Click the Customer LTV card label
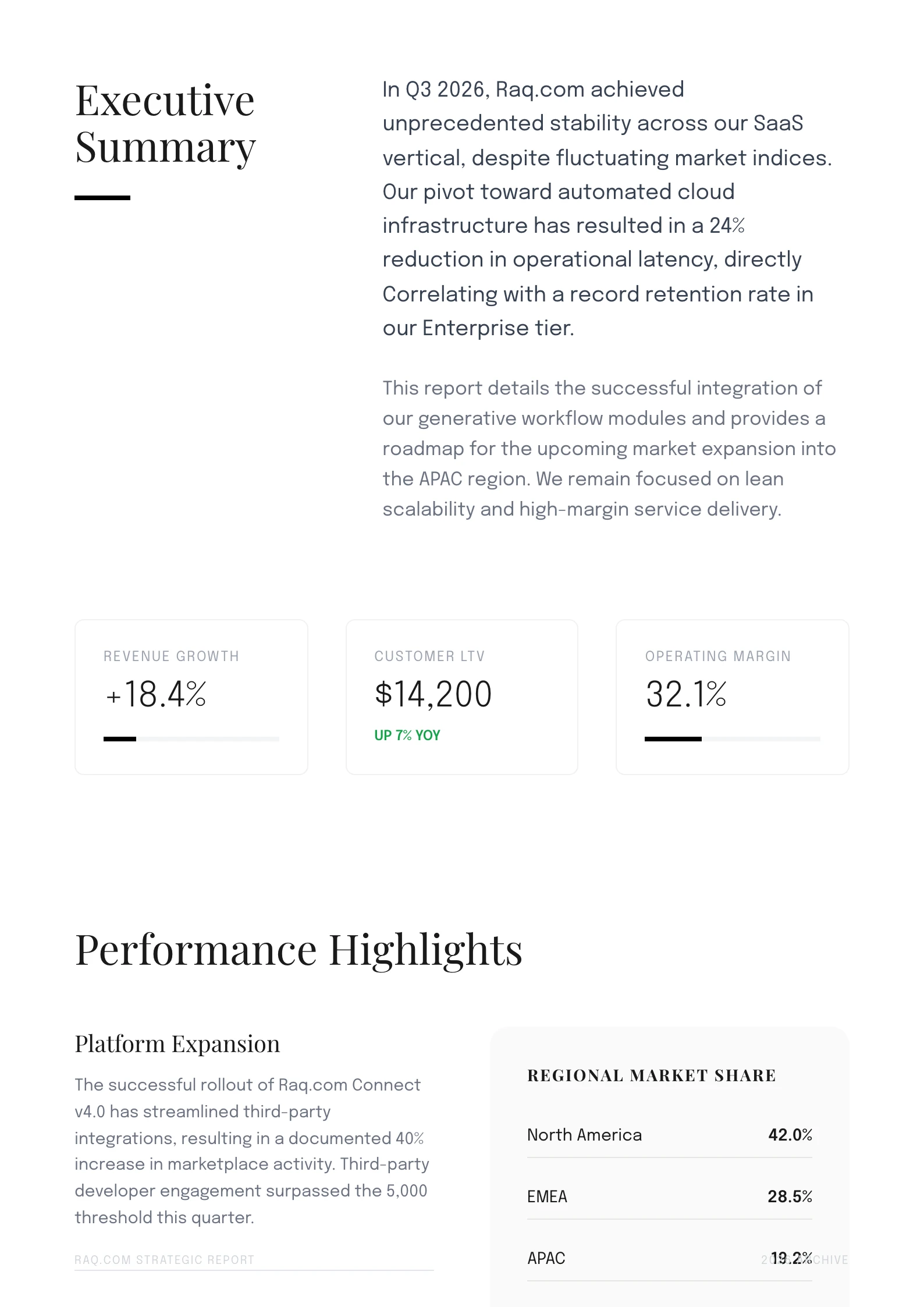924x1307 pixels. [429, 656]
